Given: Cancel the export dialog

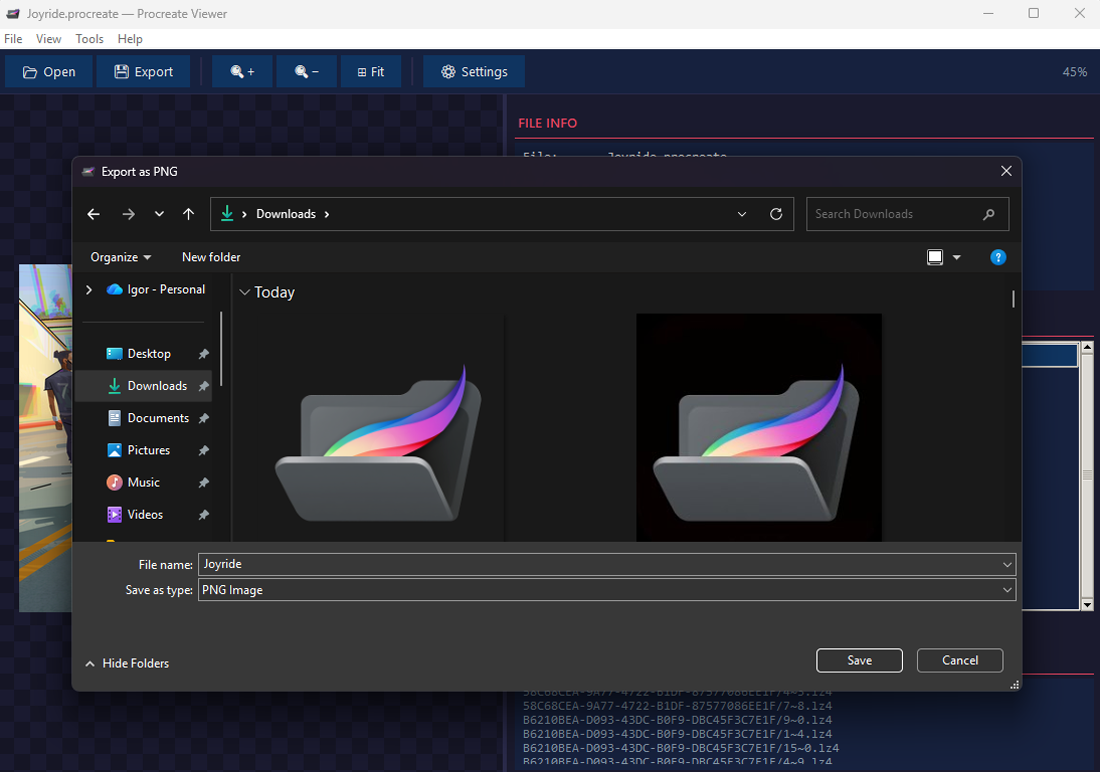Looking at the screenshot, I should coord(959,660).
